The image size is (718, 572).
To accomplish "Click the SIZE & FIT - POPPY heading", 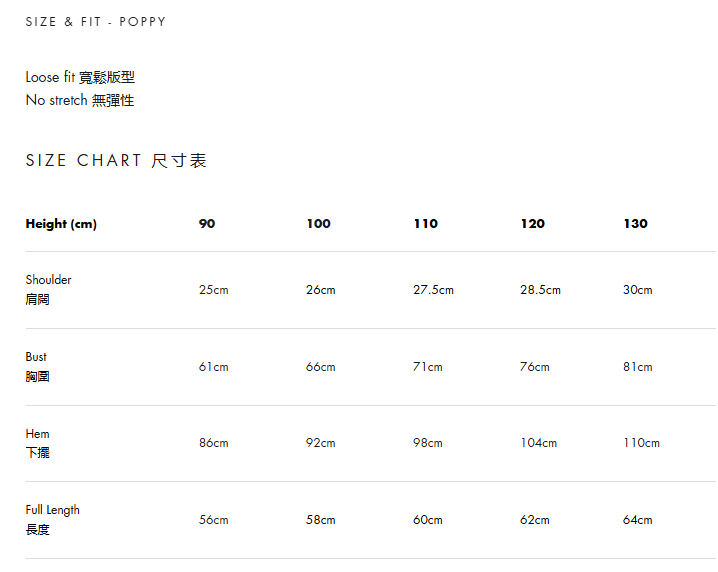I will [x=96, y=22].
